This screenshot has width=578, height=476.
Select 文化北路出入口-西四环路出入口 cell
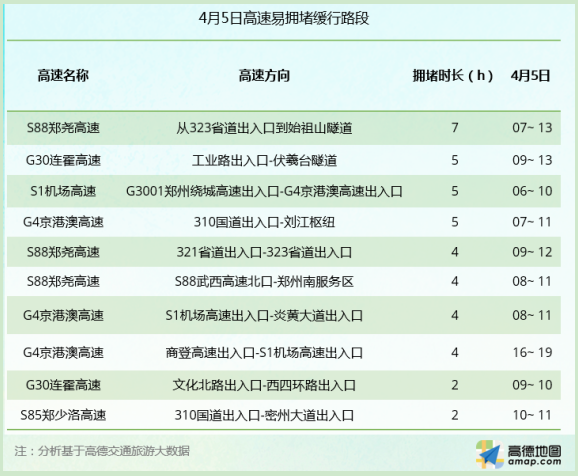click(264, 385)
